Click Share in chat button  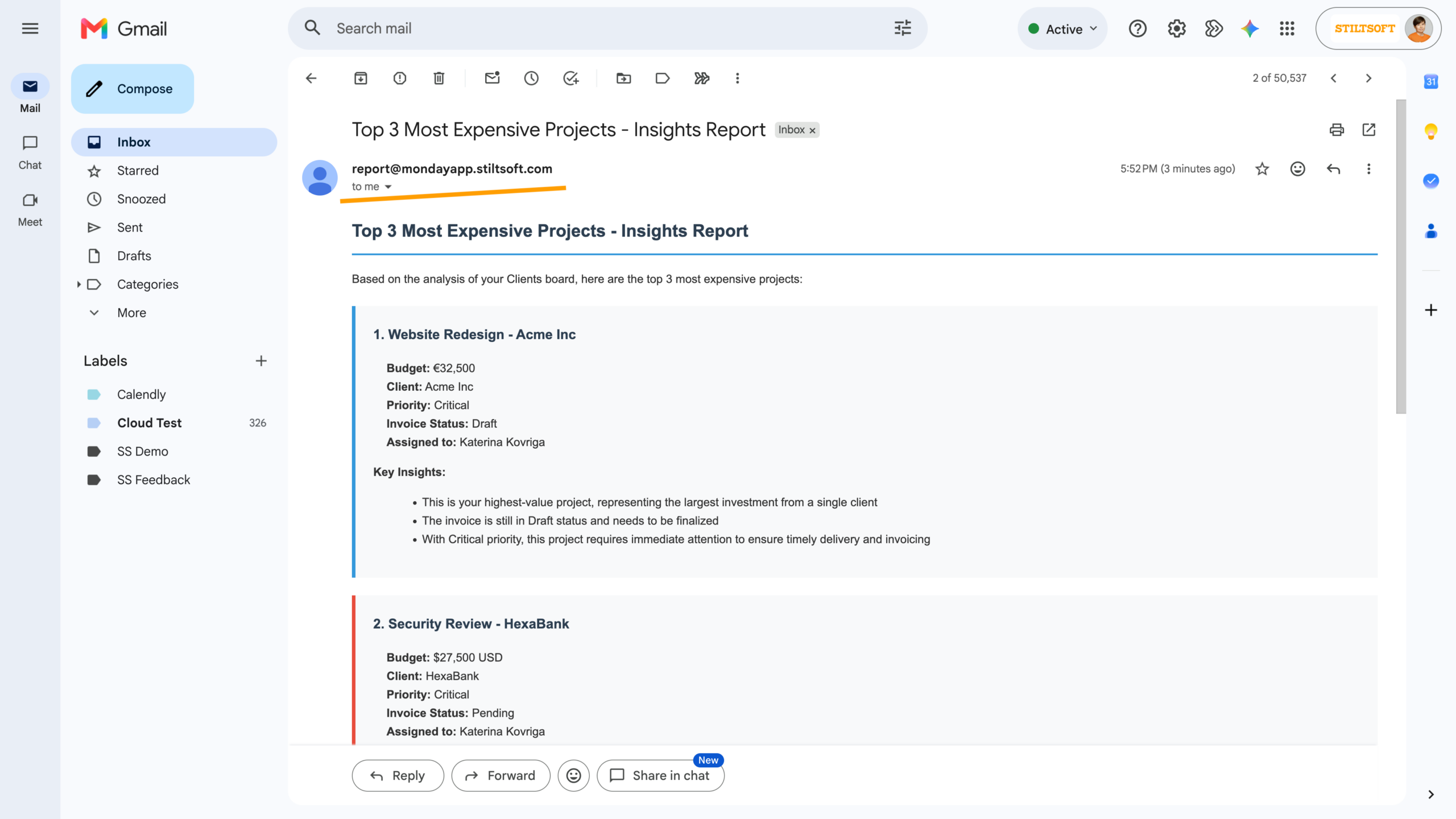coord(660,775)
